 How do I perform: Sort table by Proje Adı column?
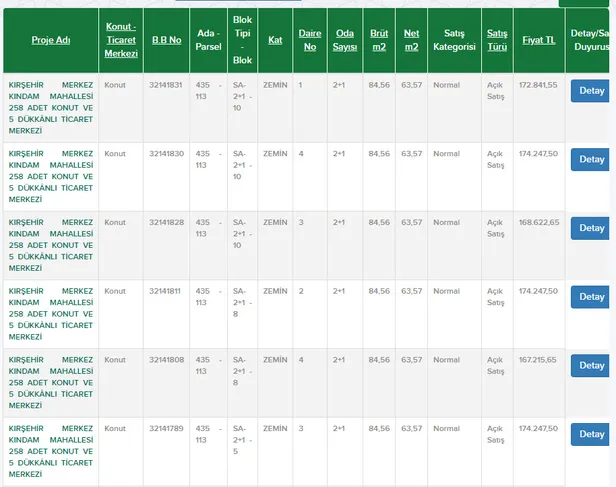50,40
